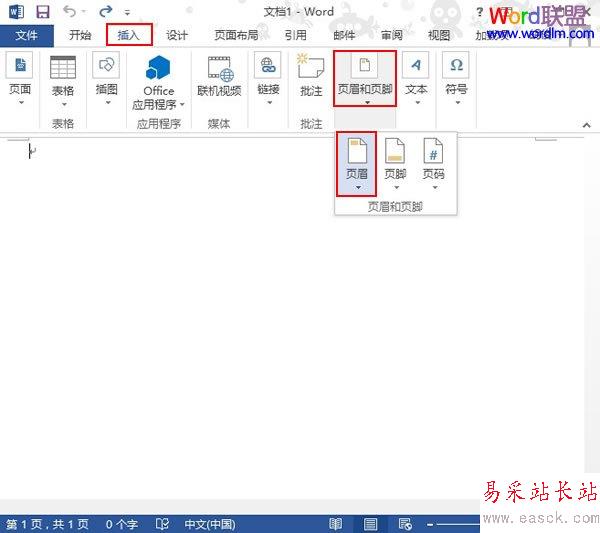Click the zoom slider track

point(458,525)
